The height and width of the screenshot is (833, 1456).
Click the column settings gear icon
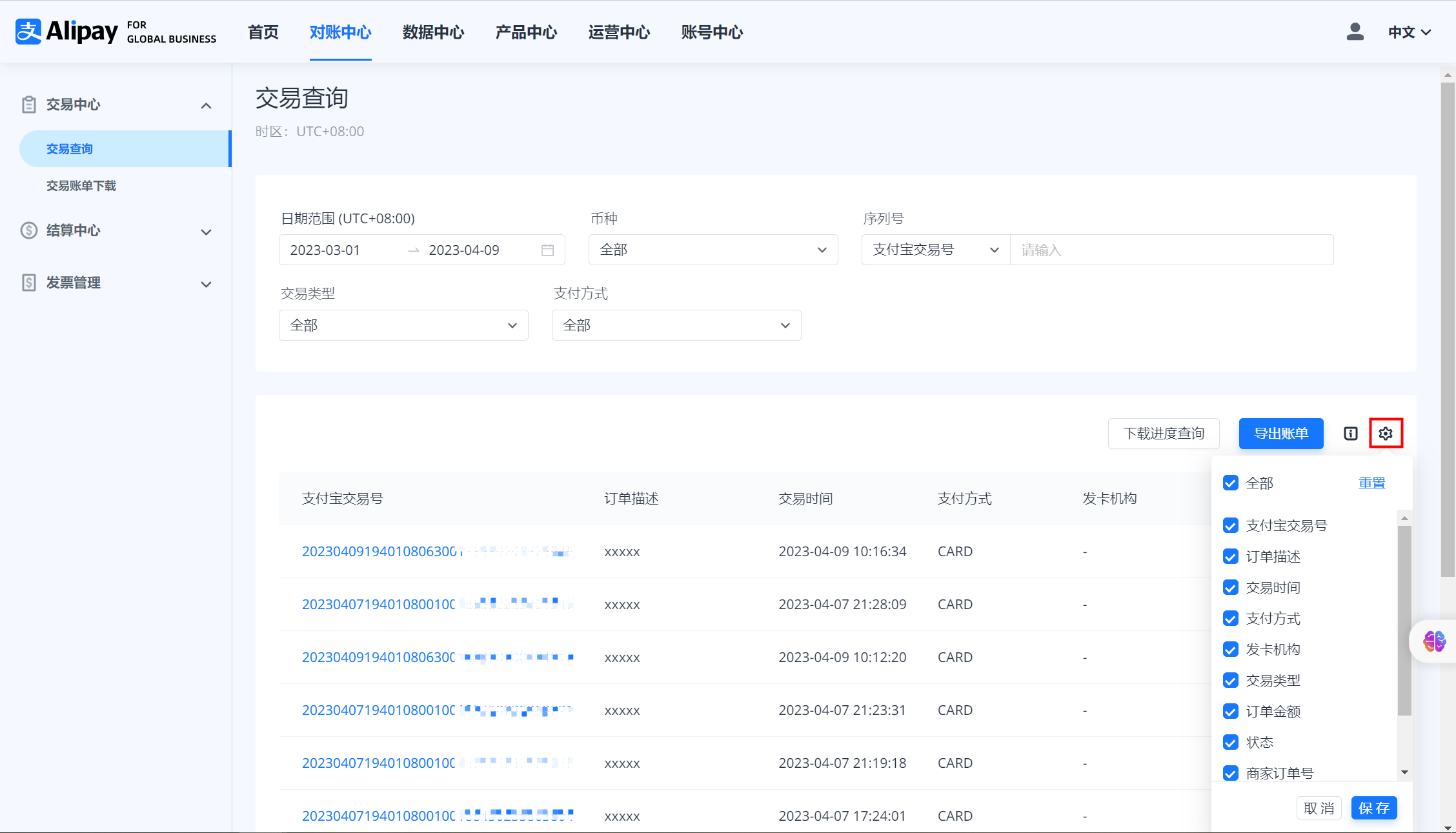(1386, 434)
